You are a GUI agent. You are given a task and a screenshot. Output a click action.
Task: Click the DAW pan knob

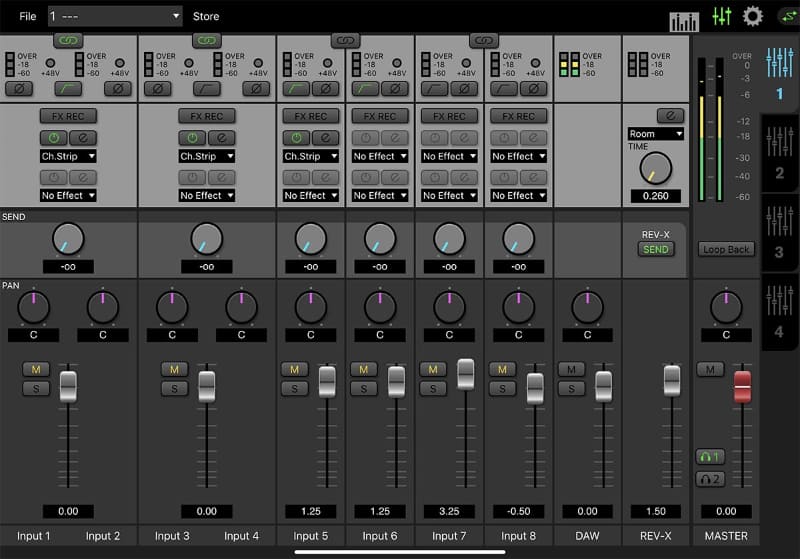pos(587,307)
